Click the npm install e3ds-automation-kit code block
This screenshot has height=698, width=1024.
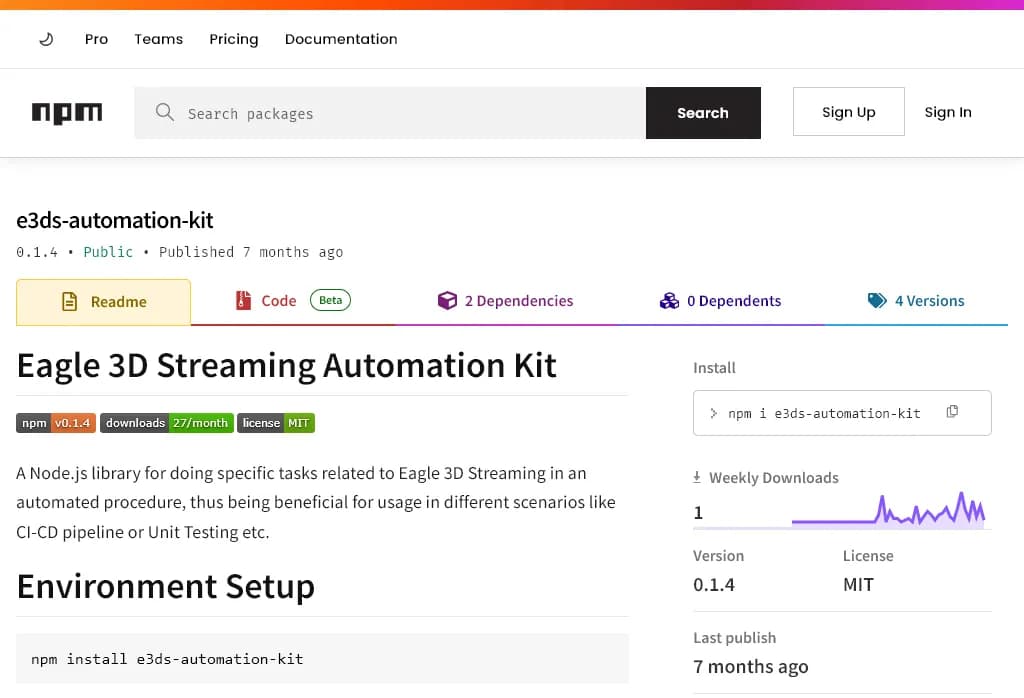(x=322, y=659)
